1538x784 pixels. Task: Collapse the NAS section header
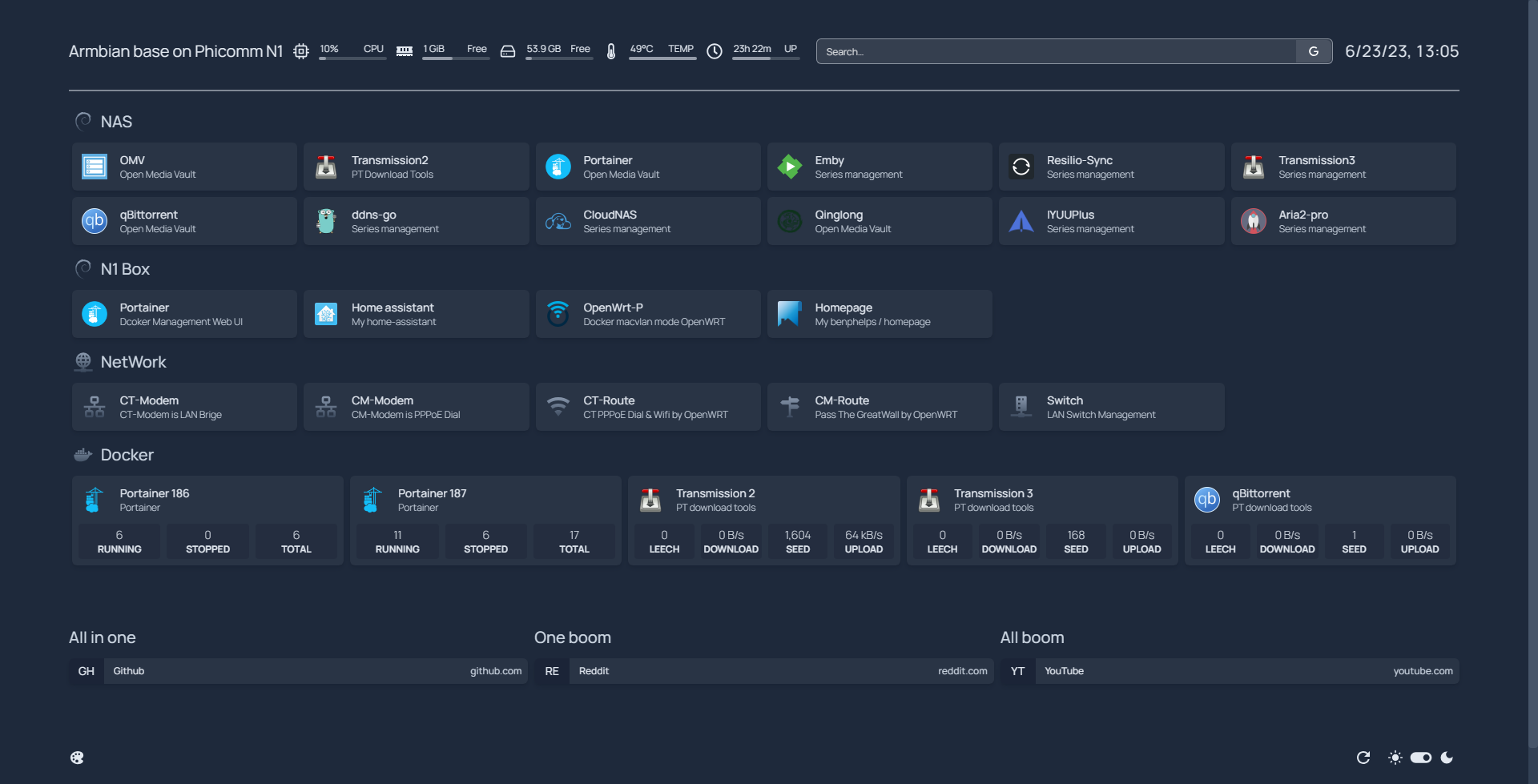[116, 122]
